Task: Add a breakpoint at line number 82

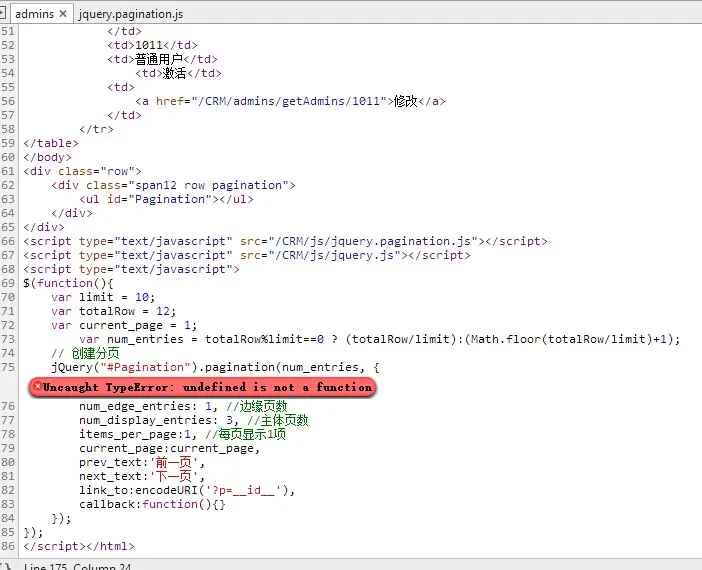Action: tap(8, 490)
